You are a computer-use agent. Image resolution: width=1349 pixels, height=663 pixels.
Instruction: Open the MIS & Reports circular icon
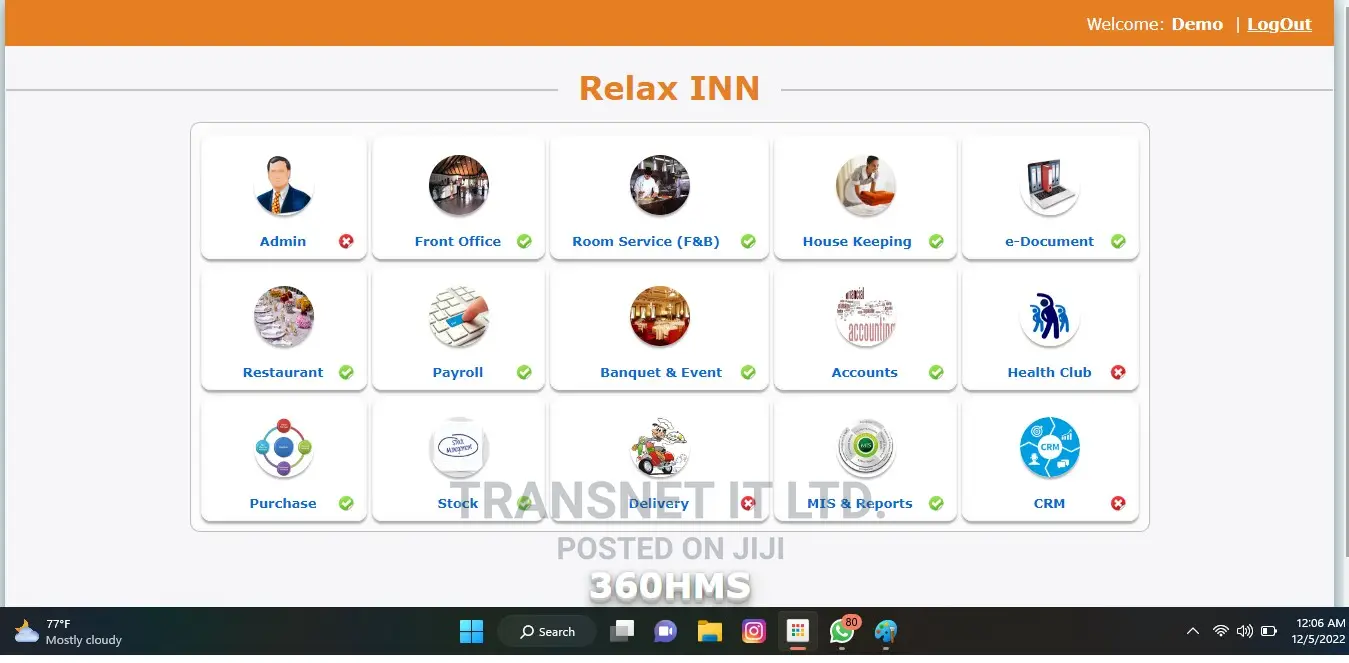coord(865,447)
